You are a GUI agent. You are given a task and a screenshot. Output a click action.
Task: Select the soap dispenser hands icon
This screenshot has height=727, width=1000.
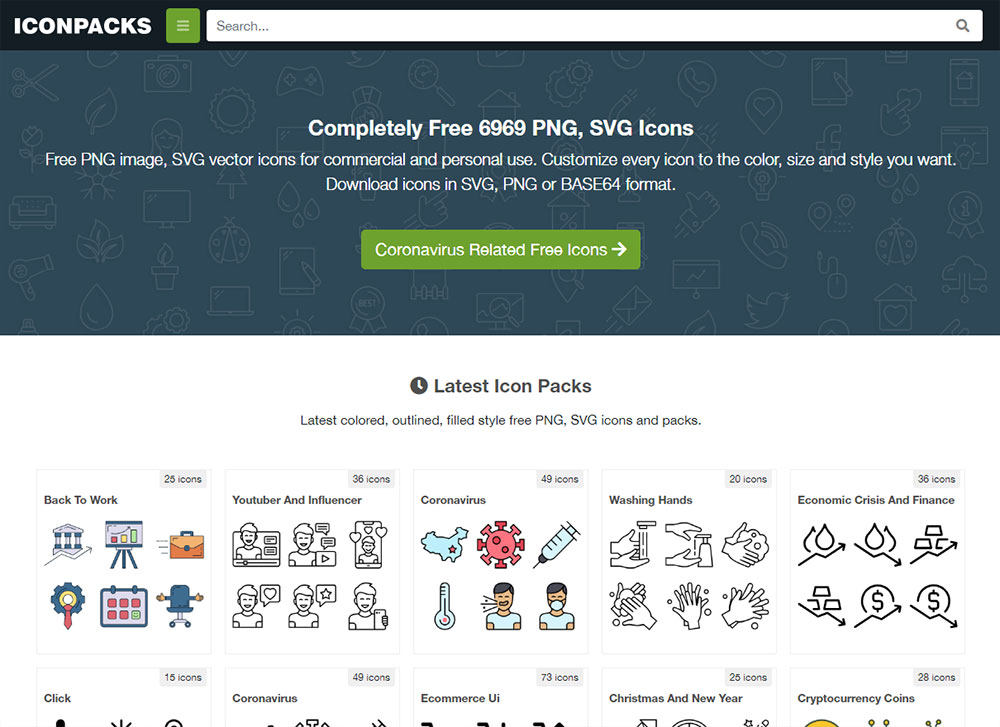689,545
